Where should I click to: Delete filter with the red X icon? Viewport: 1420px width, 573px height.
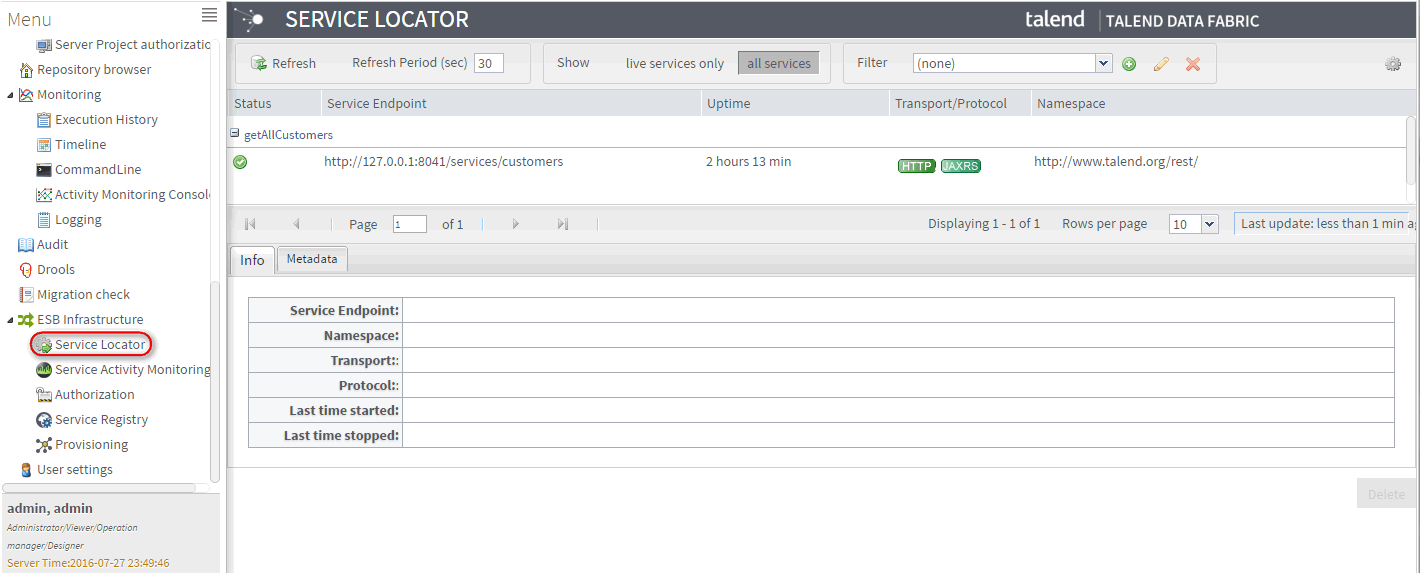pos(1193,64)
